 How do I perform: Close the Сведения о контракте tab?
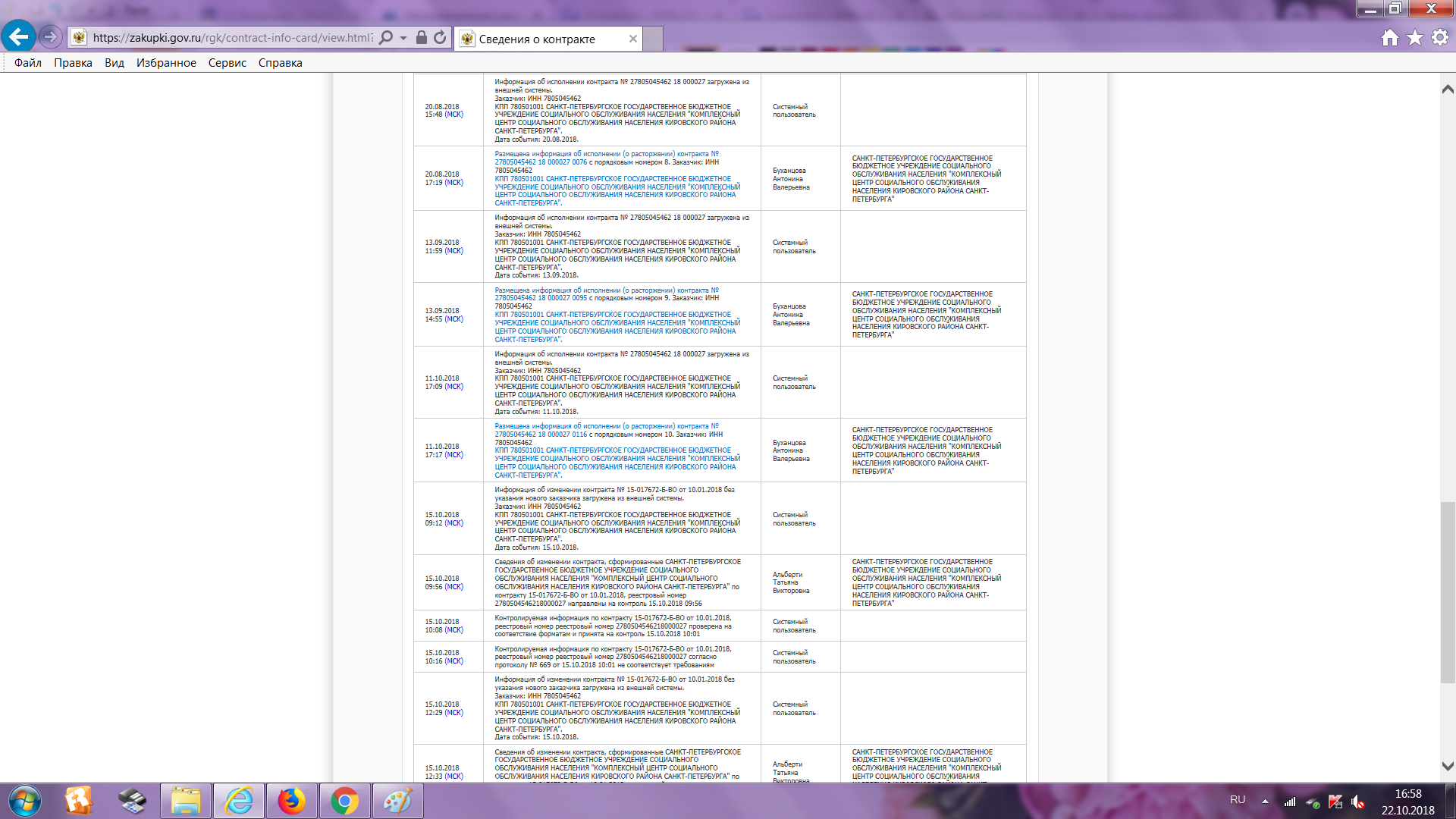[633, 39]
